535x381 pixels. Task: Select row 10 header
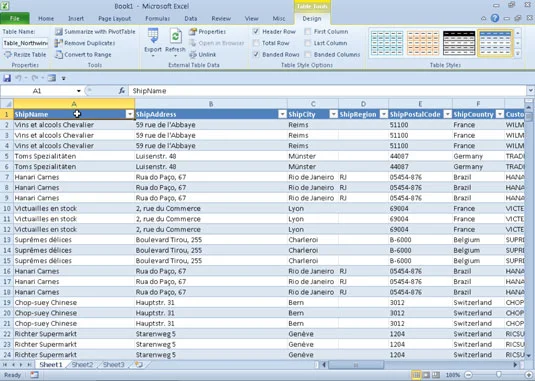pos(7,208)
